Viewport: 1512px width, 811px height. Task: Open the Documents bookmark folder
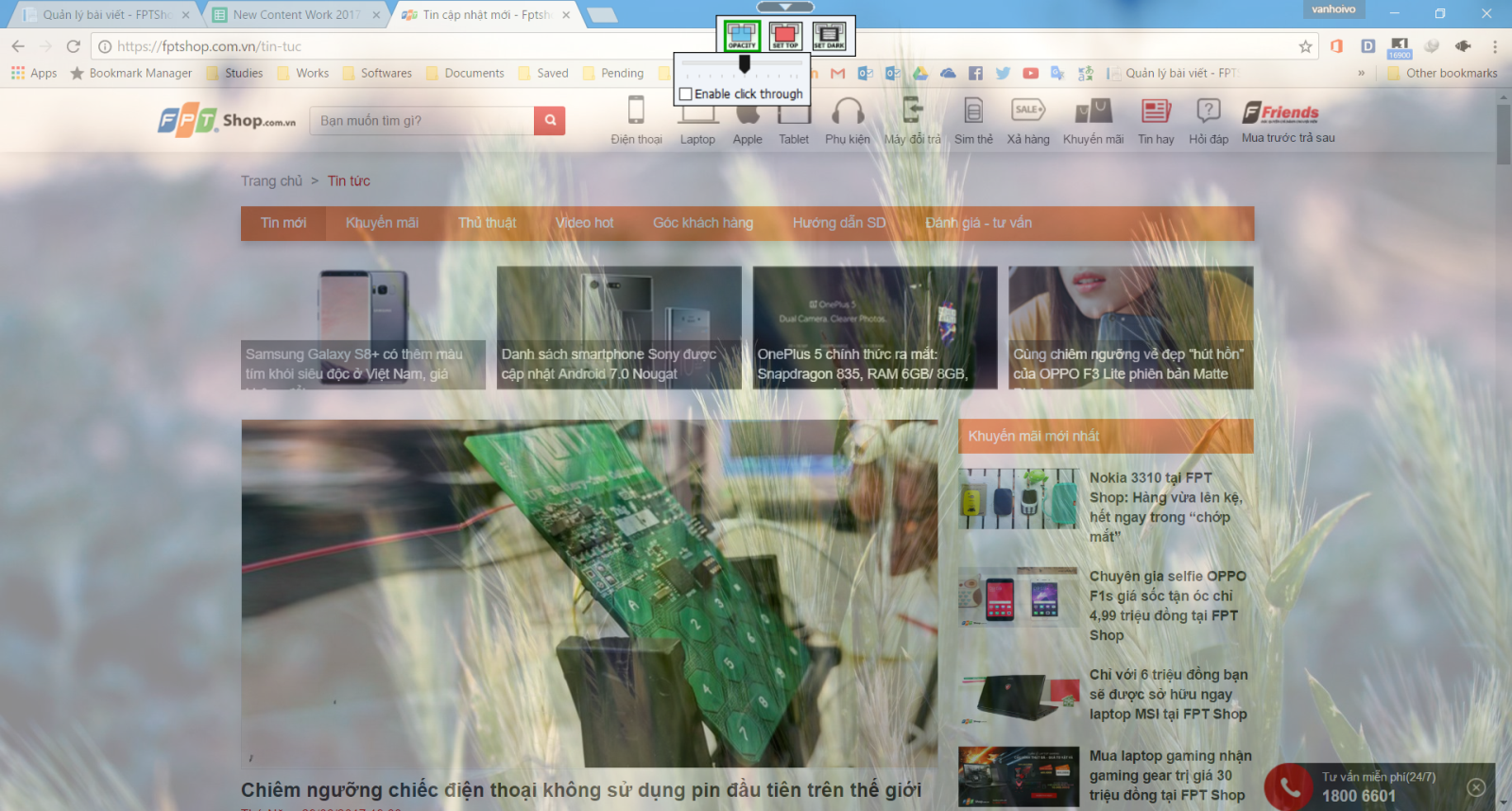pos(465,73)
